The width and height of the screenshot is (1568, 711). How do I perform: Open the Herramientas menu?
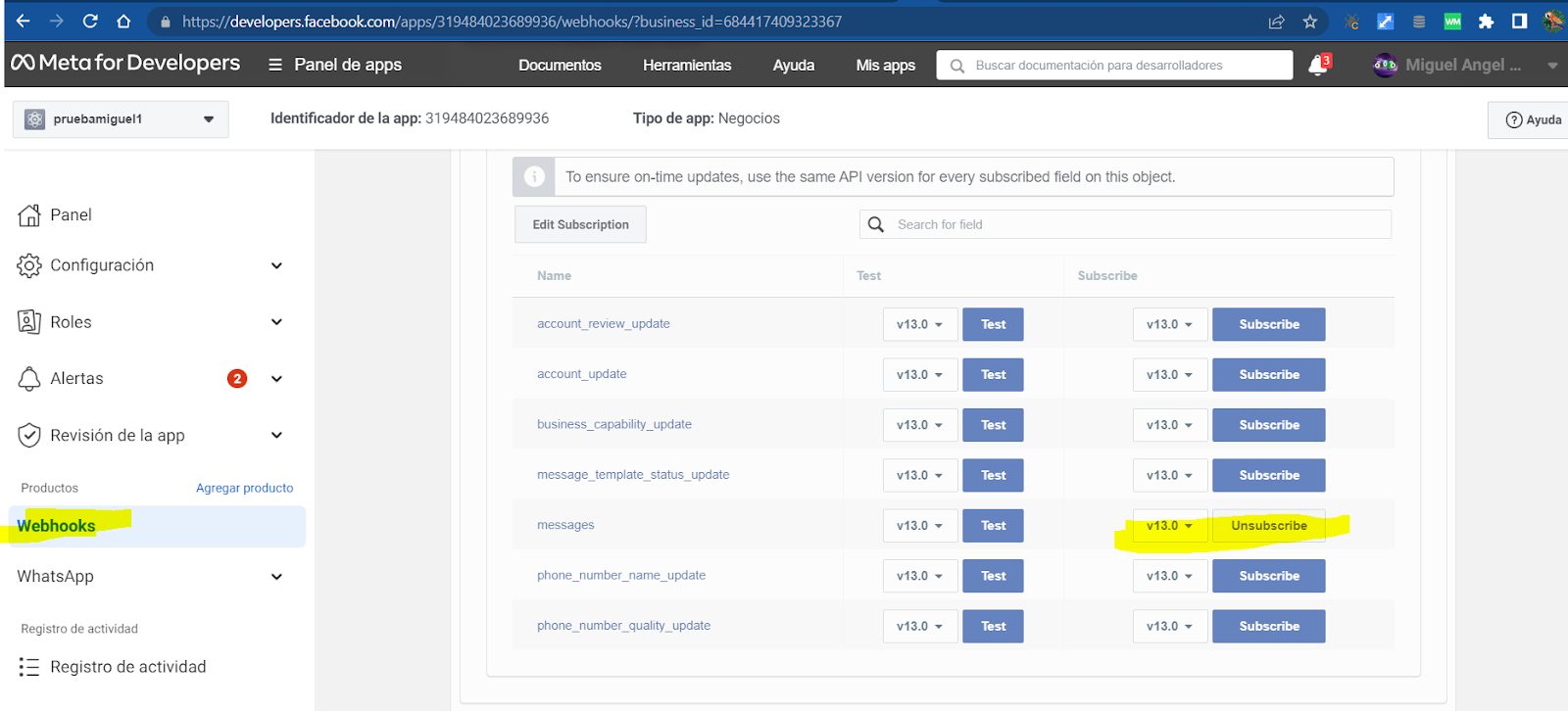[x=687, y=65]
